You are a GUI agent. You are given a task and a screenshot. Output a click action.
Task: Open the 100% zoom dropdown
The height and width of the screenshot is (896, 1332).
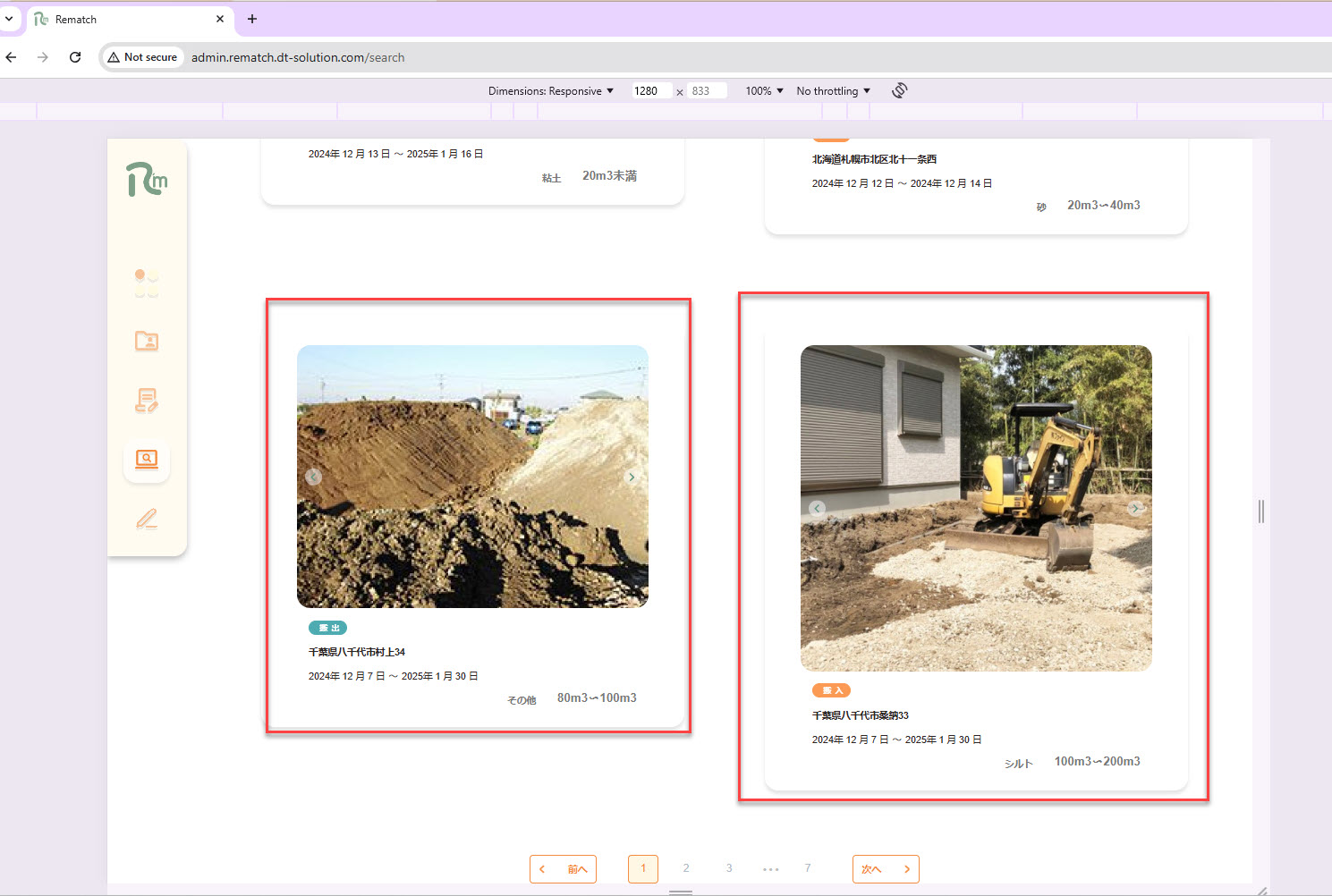click(764, 91)
